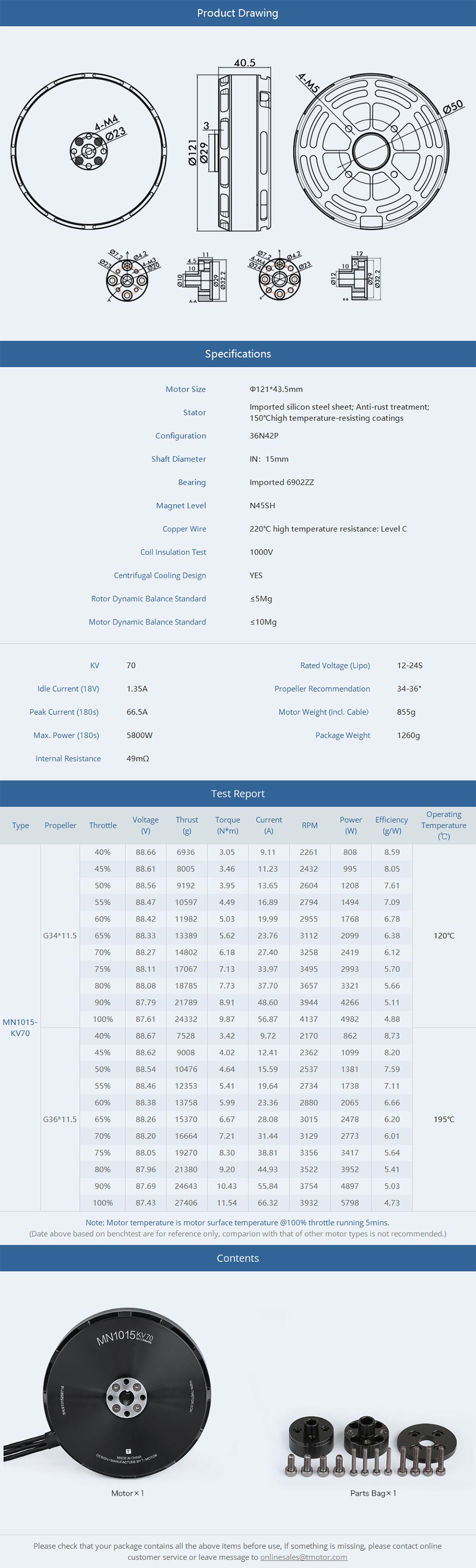476x1568 pixels.
Task: Click the Test Report section header
Action: point(237,793)
